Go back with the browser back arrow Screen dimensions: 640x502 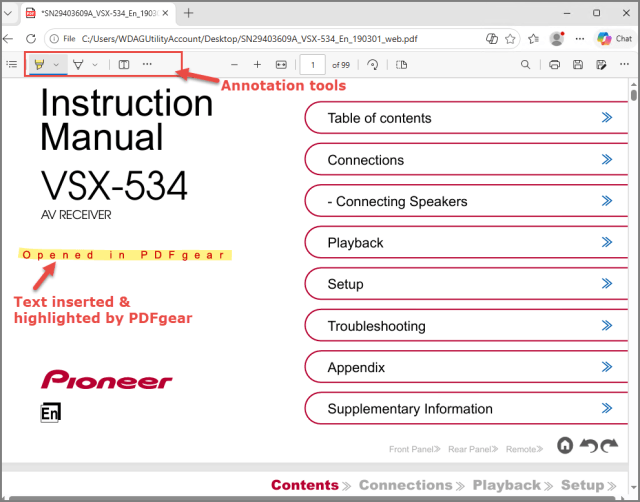point(8,39)
